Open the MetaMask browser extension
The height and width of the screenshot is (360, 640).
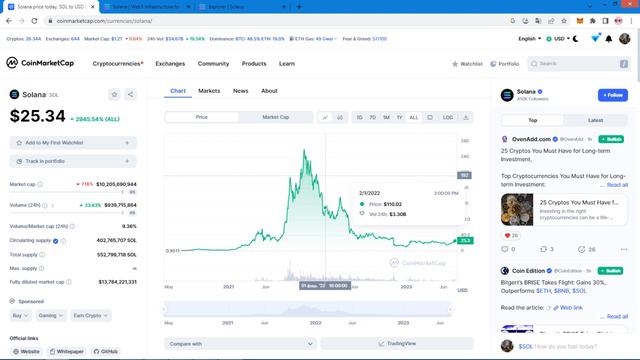(x=580, y=21)
